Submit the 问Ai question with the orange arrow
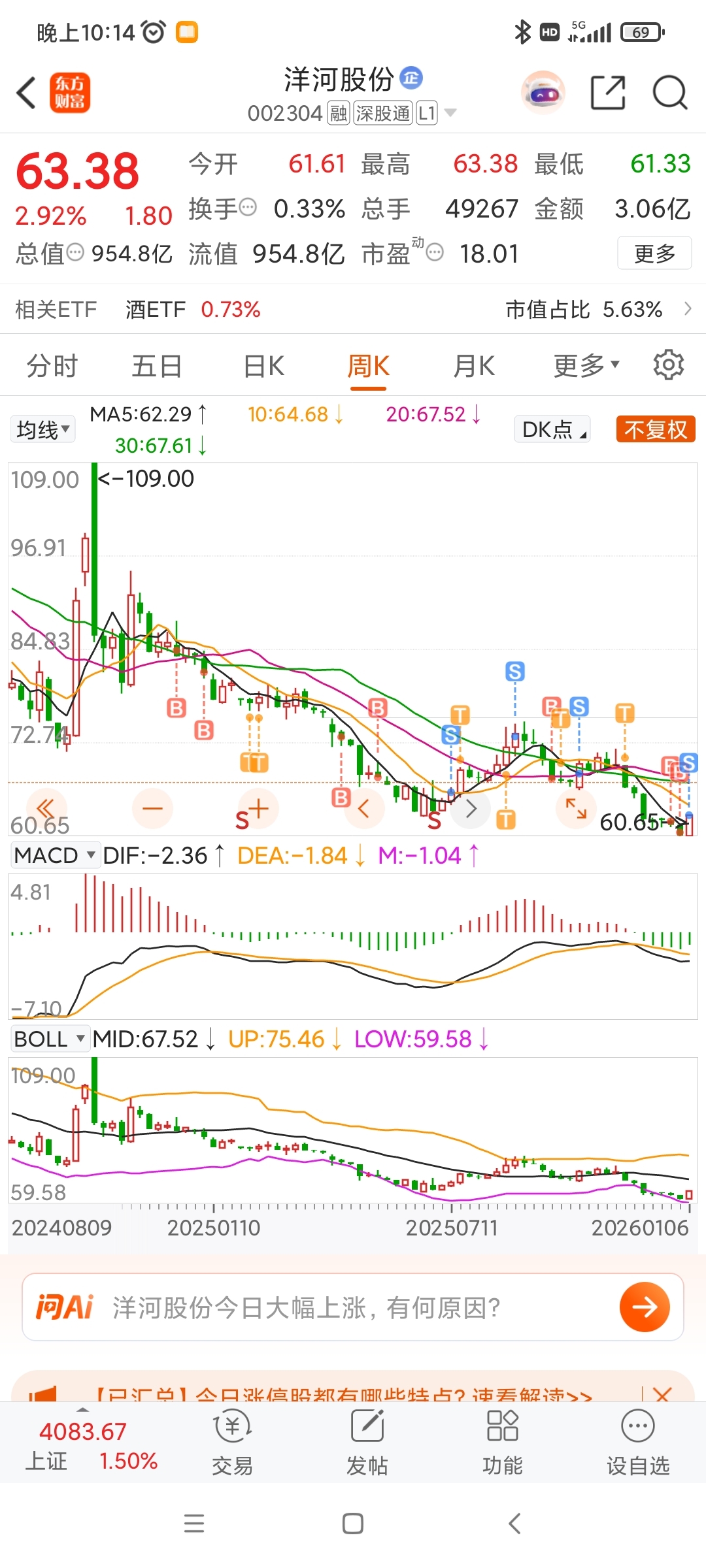The image size is (706, 1568). 645,1307
